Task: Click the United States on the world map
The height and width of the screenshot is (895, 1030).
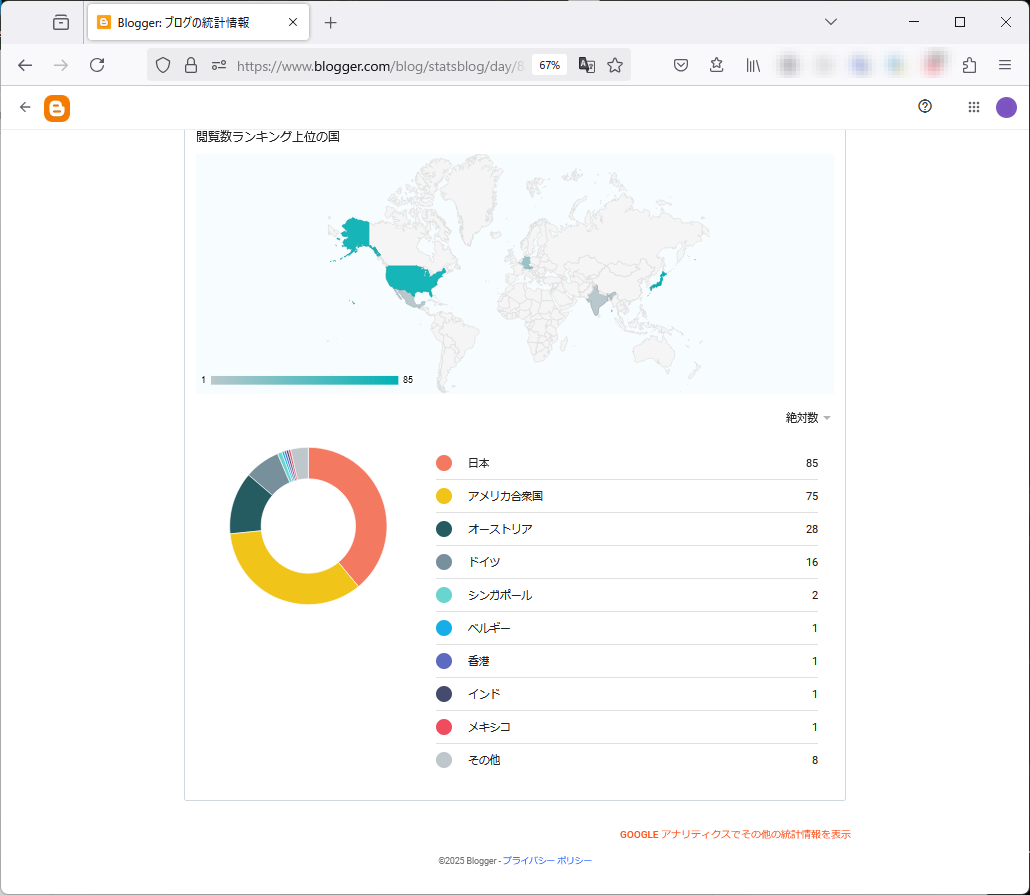Action: coord(413,278)
